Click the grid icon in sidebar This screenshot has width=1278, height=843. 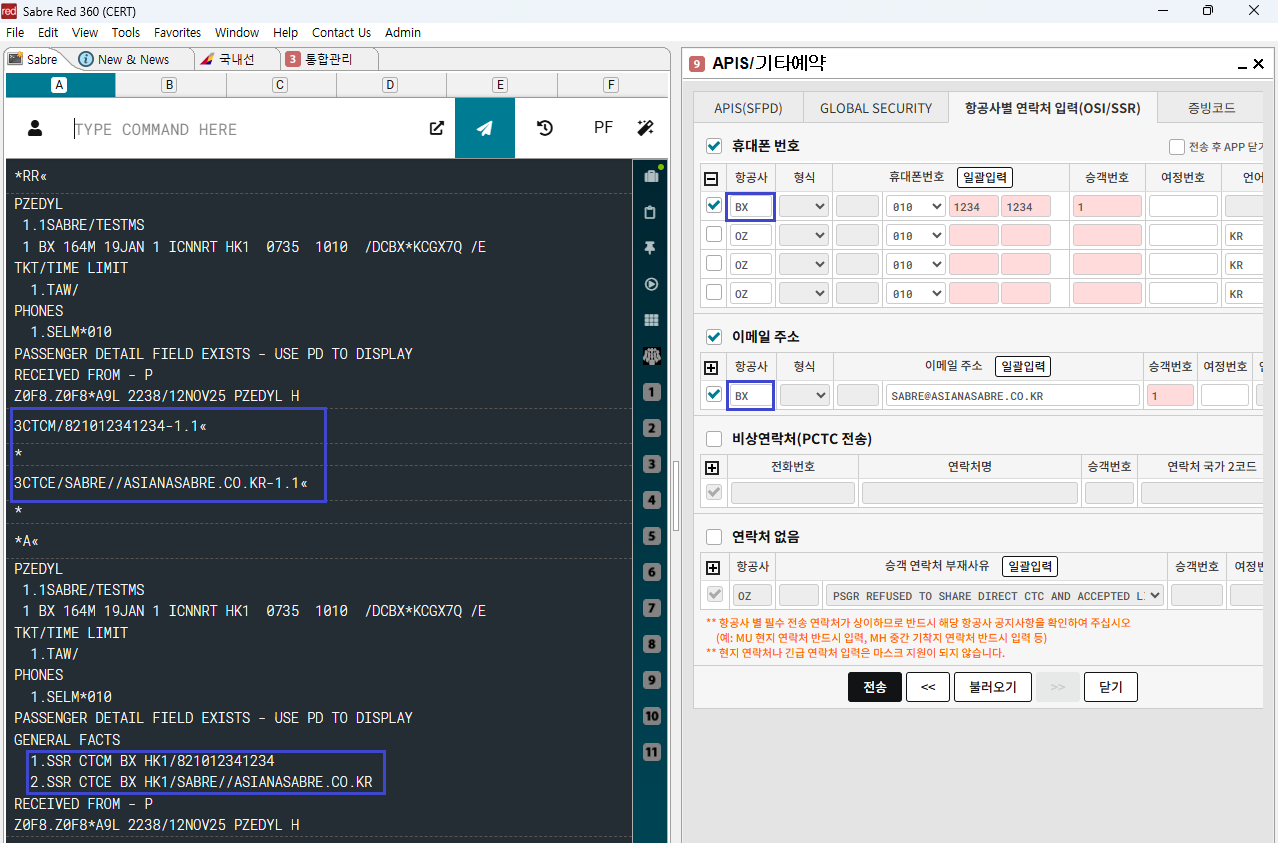pyautogui.click(x=651, y=320)
